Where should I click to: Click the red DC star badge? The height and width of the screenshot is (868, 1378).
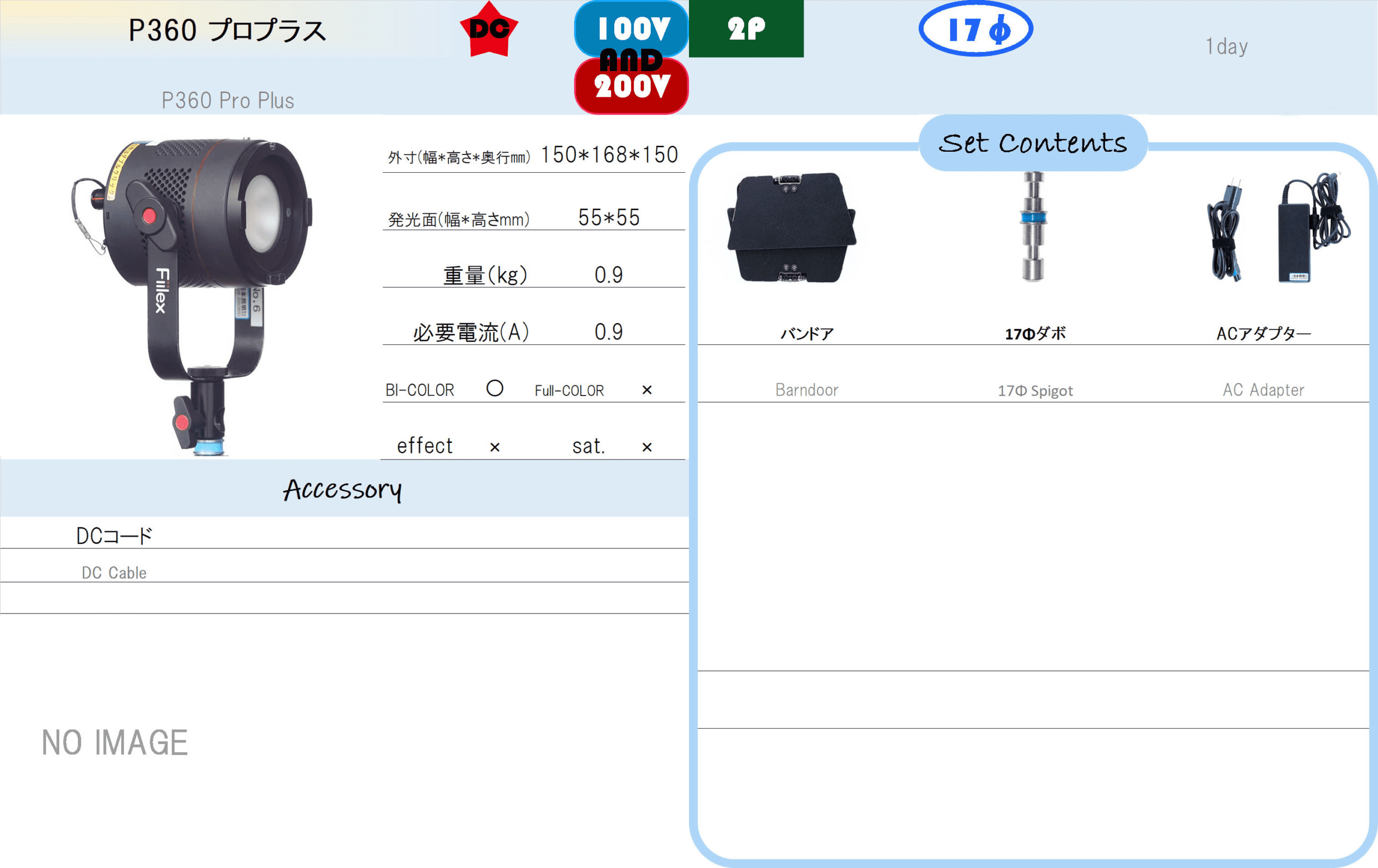tap(489, 30)
